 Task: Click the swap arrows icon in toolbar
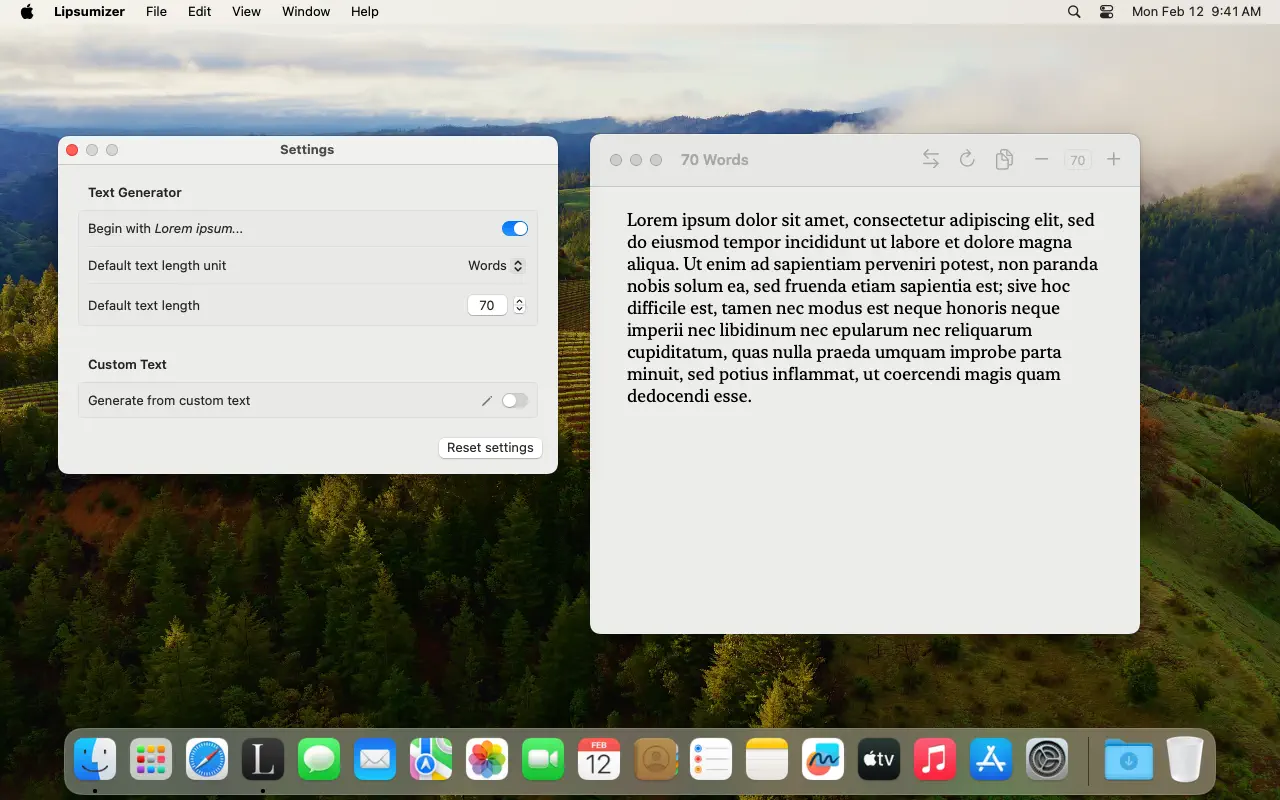click(x=930, y=159)
